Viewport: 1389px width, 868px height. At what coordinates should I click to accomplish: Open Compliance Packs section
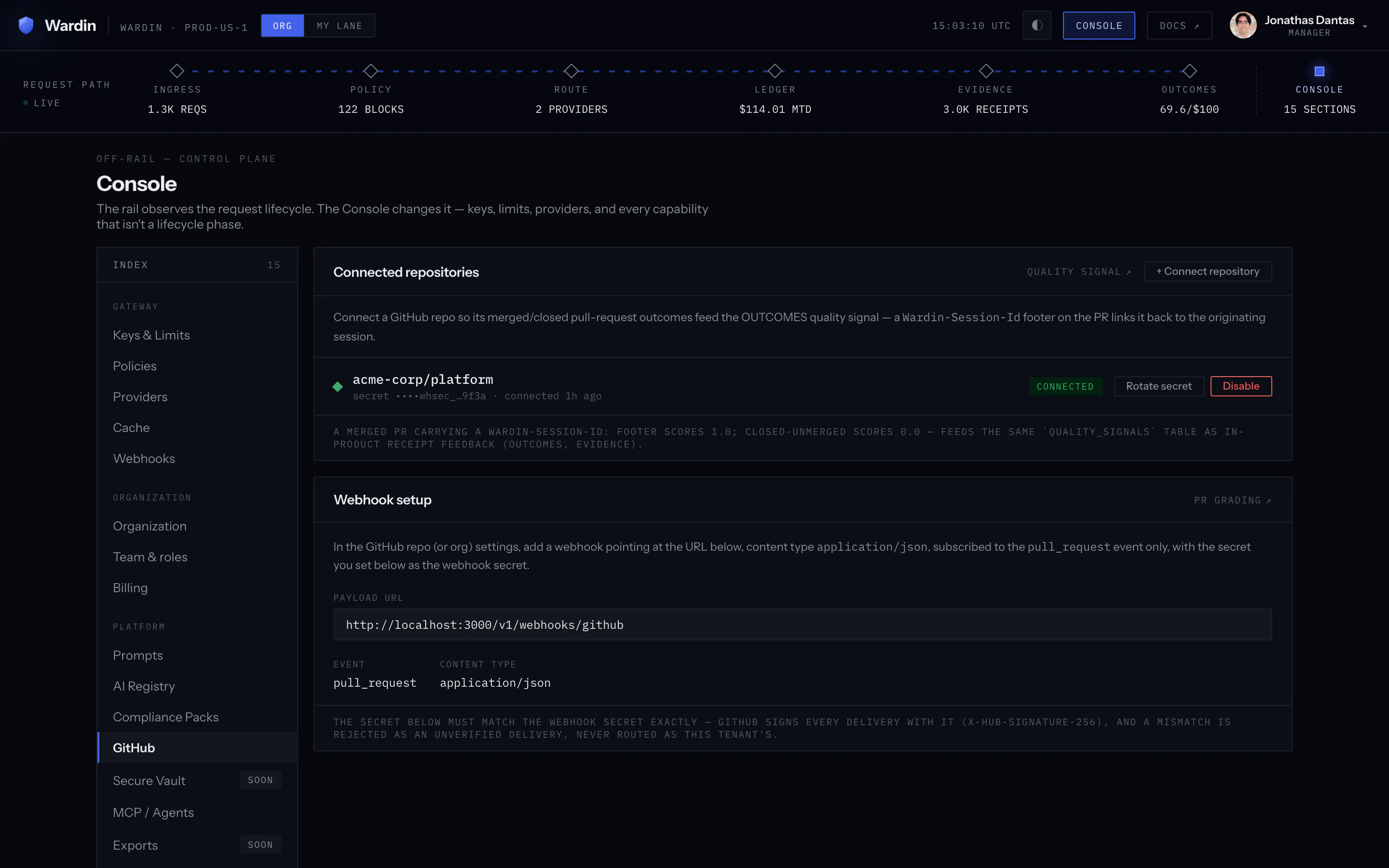coord(197,717)
